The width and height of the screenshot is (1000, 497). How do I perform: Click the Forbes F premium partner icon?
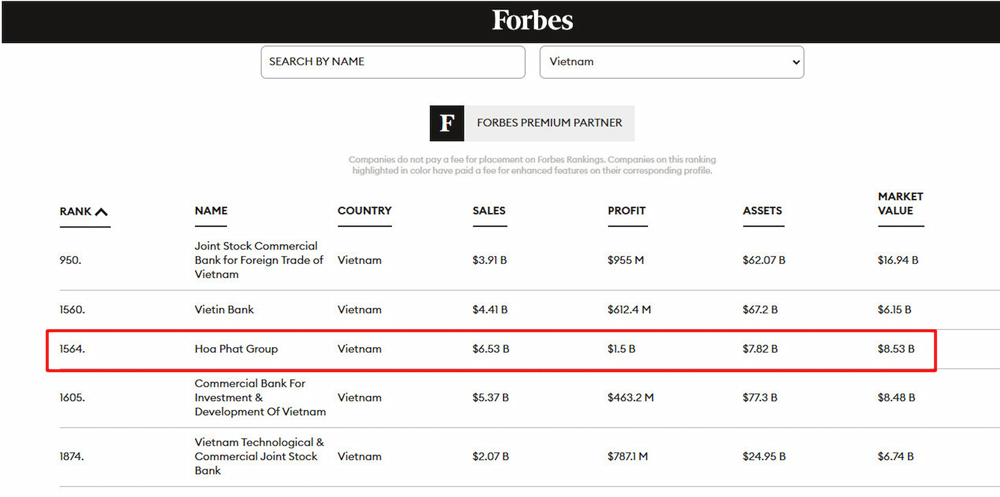point(446,123)
